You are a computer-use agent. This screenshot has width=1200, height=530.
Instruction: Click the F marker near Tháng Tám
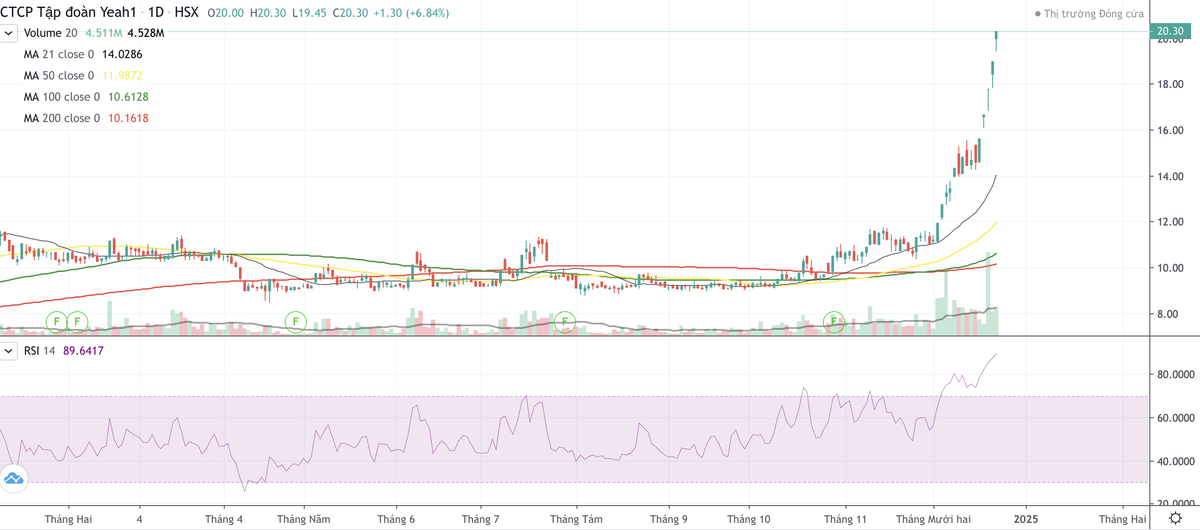[566, 321]
